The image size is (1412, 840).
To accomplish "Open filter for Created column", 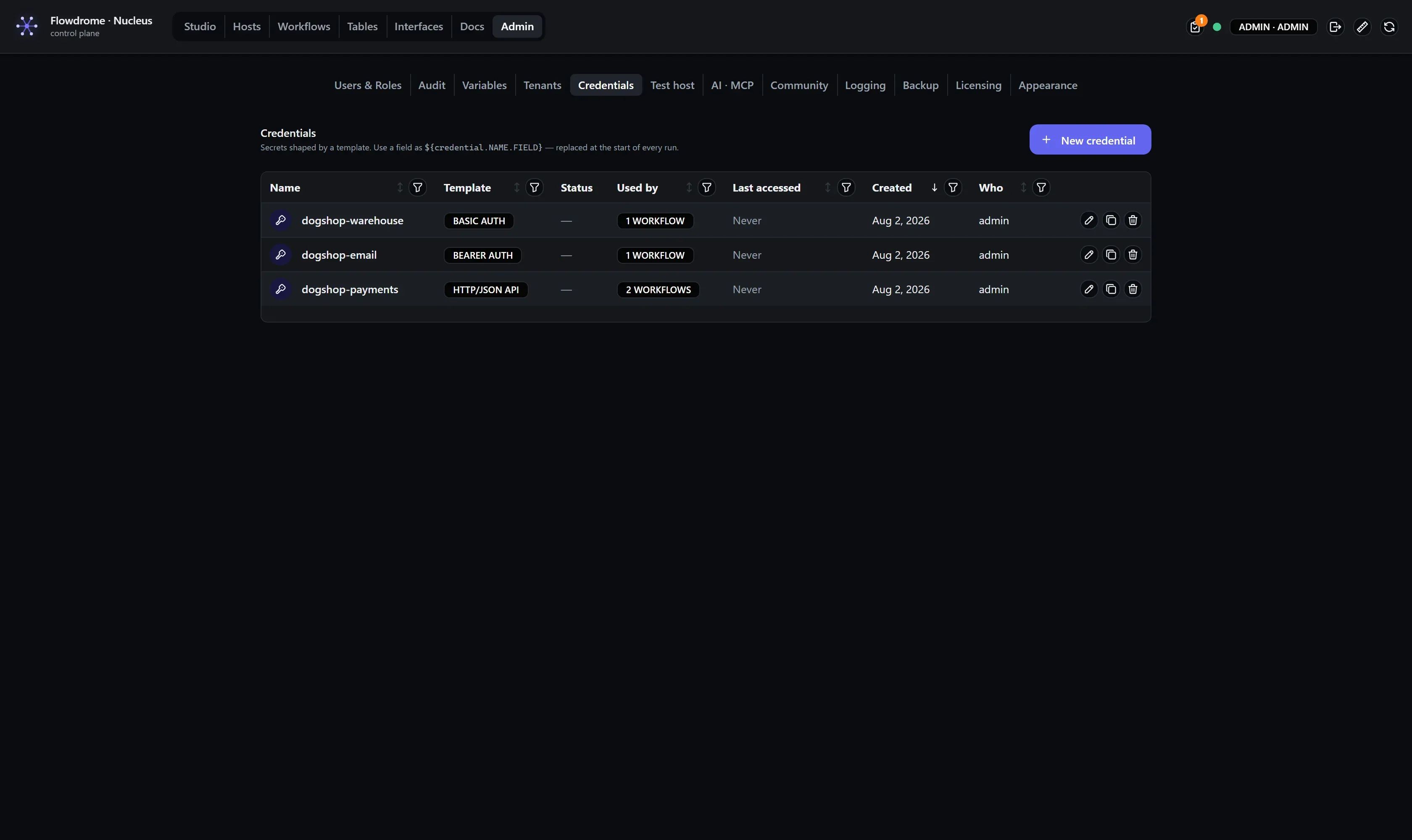I will [x=953, y=187].
